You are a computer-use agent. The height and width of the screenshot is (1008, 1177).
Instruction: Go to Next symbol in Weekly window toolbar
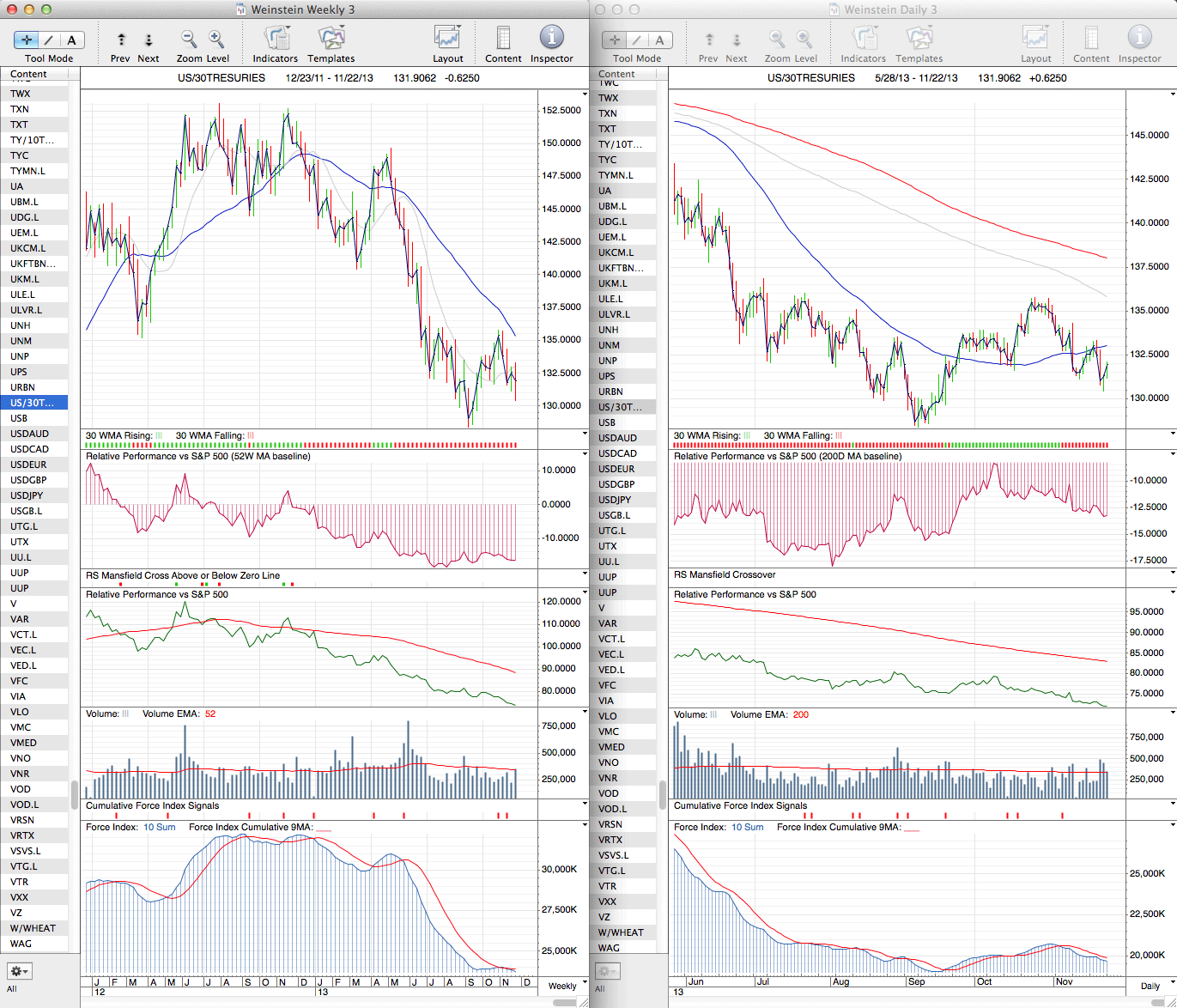click(x=149, y=39)
